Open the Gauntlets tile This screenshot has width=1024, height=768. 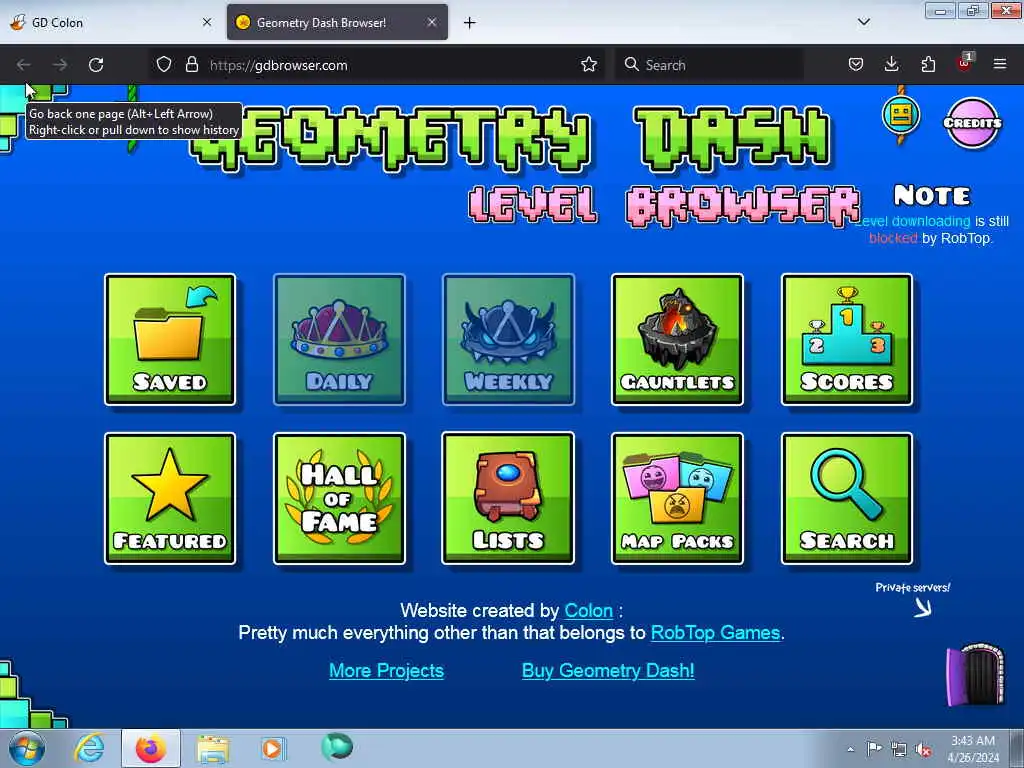pos(677,340)
